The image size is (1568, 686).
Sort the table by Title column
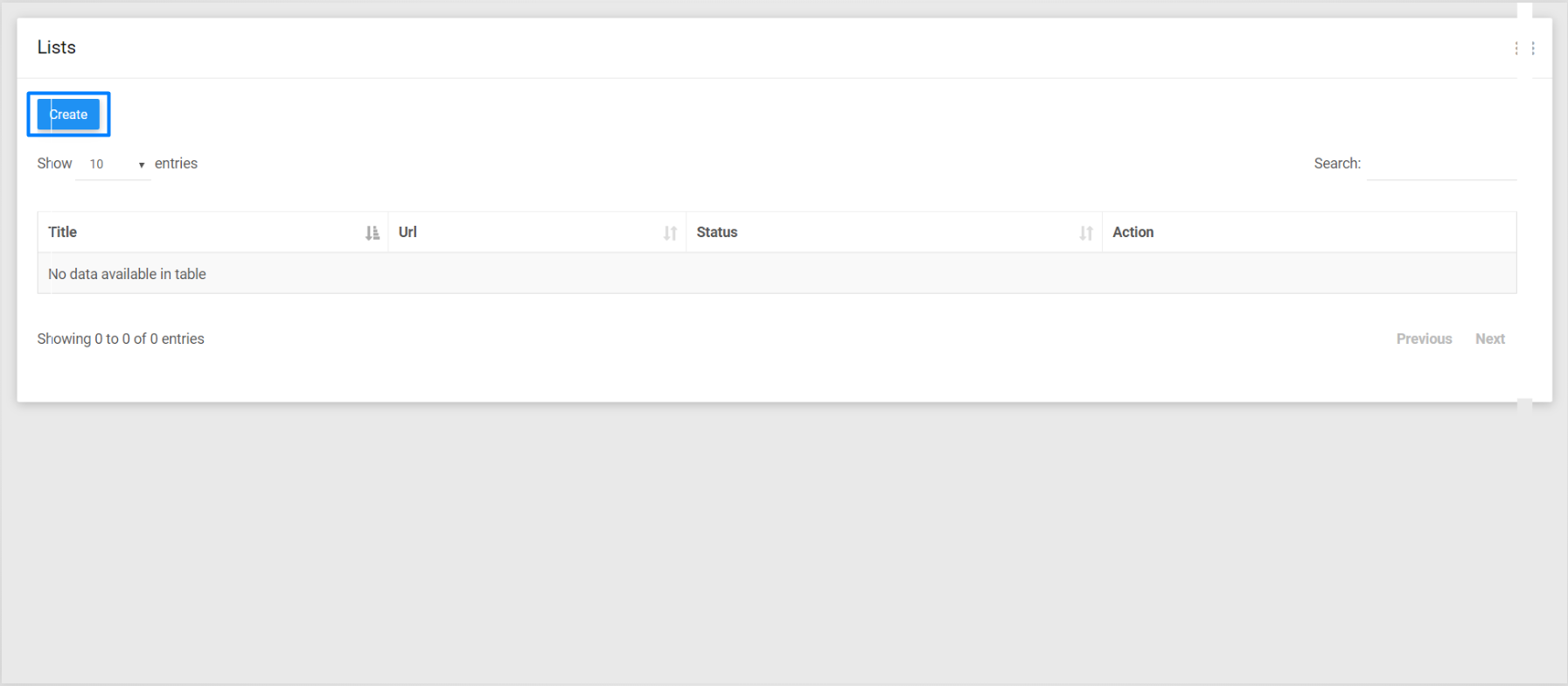213,232
